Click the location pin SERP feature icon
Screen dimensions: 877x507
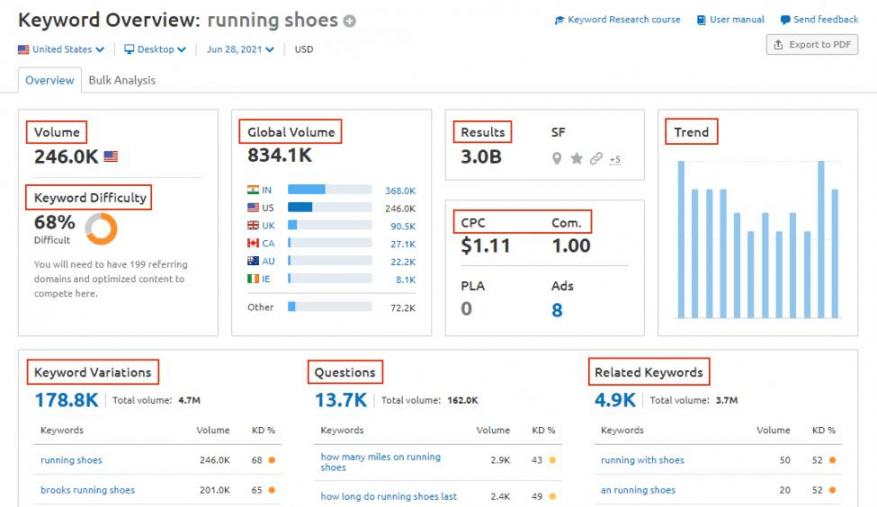click(x=557, y=158)
